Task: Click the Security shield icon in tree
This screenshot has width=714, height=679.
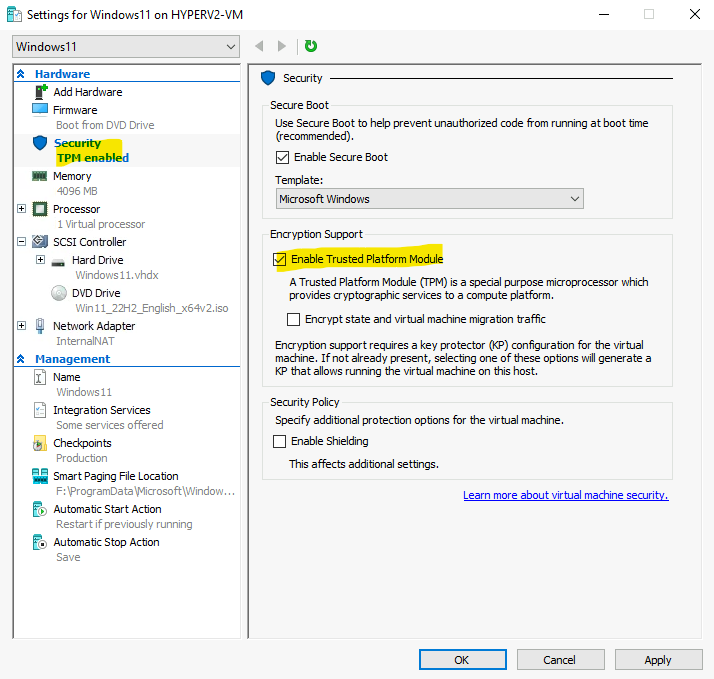Action: [x=40, y=143]
